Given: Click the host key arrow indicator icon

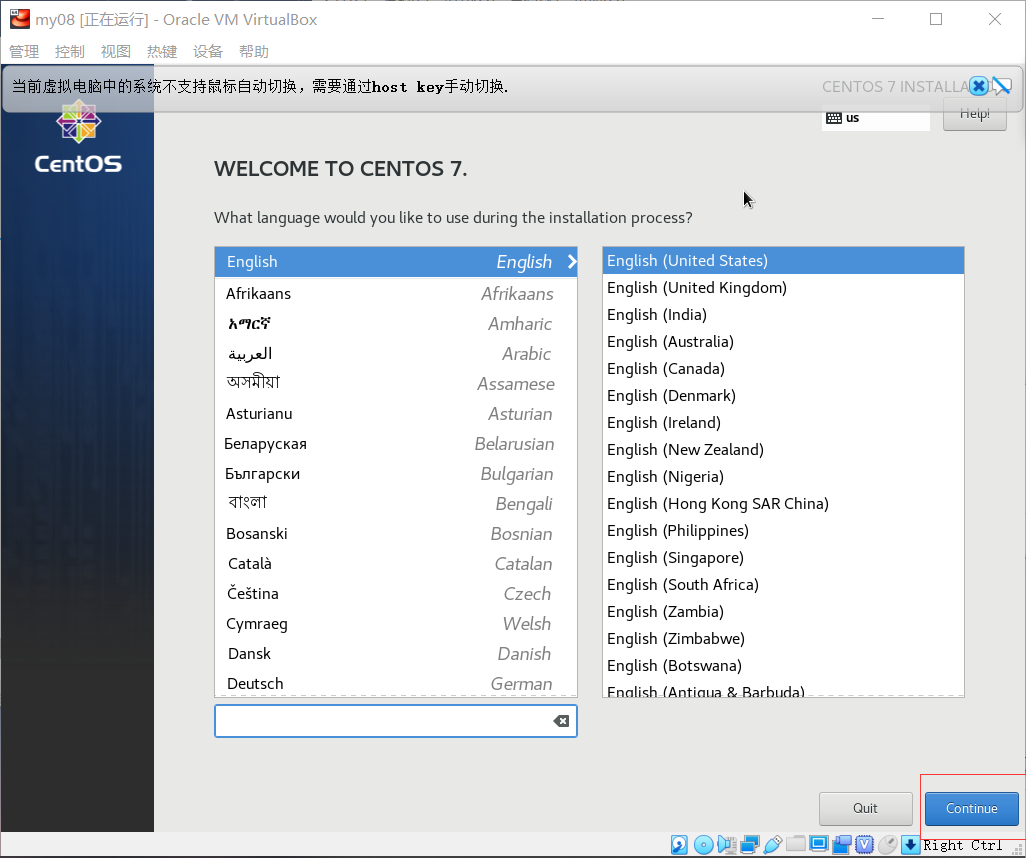Looking at the screenshot, I should (910, 844).
